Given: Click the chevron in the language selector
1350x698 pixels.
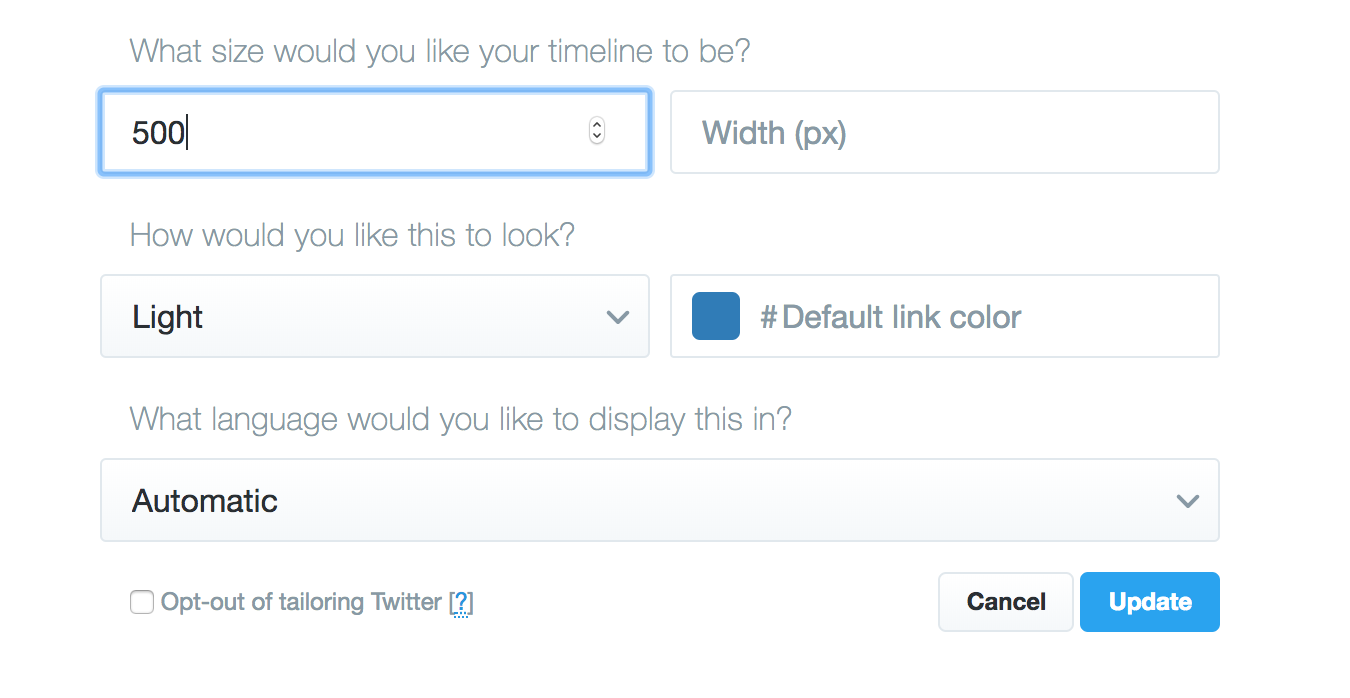Looking at the screenshot, I should [1188, 500].
